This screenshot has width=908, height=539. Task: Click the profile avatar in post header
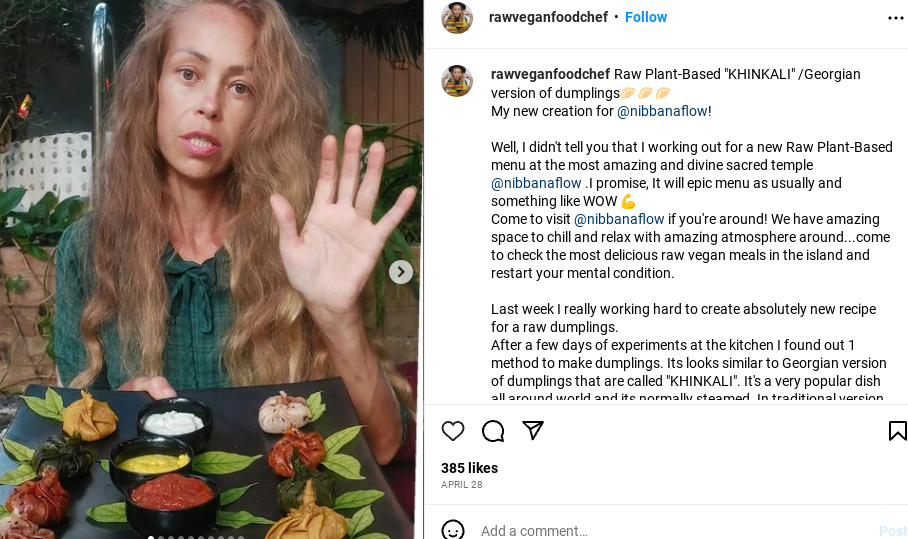[x=457, y=18]
